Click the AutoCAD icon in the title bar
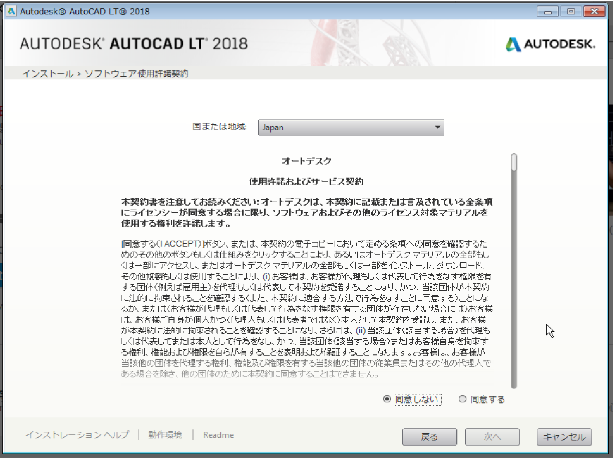 click(11, 11)
